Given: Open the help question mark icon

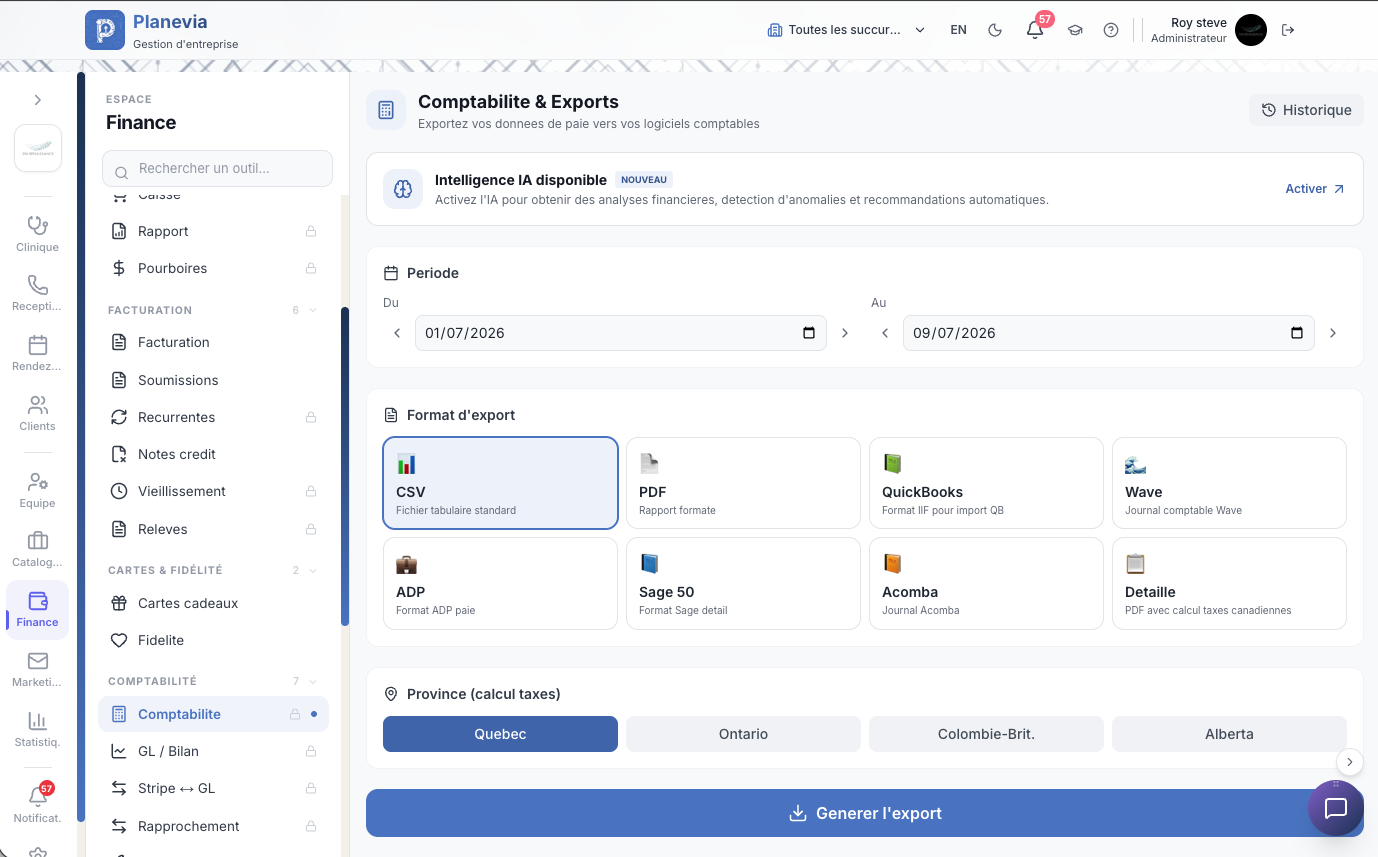Looking at the screenshot, I should click(x=1111, y=30).
